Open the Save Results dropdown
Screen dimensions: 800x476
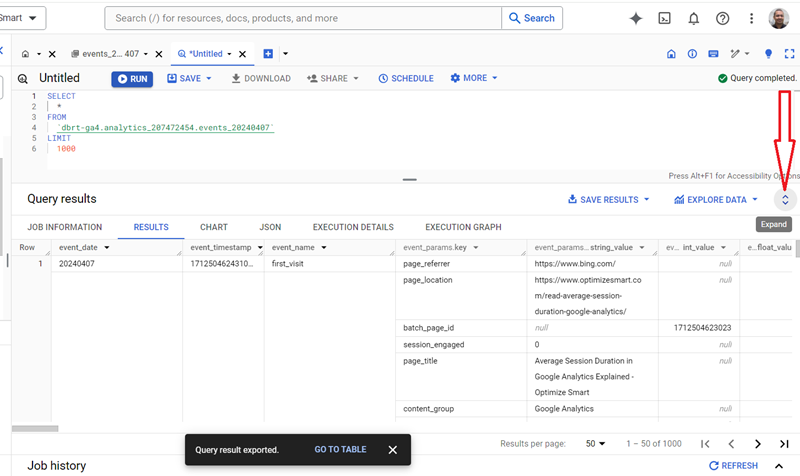coord(608,200)
